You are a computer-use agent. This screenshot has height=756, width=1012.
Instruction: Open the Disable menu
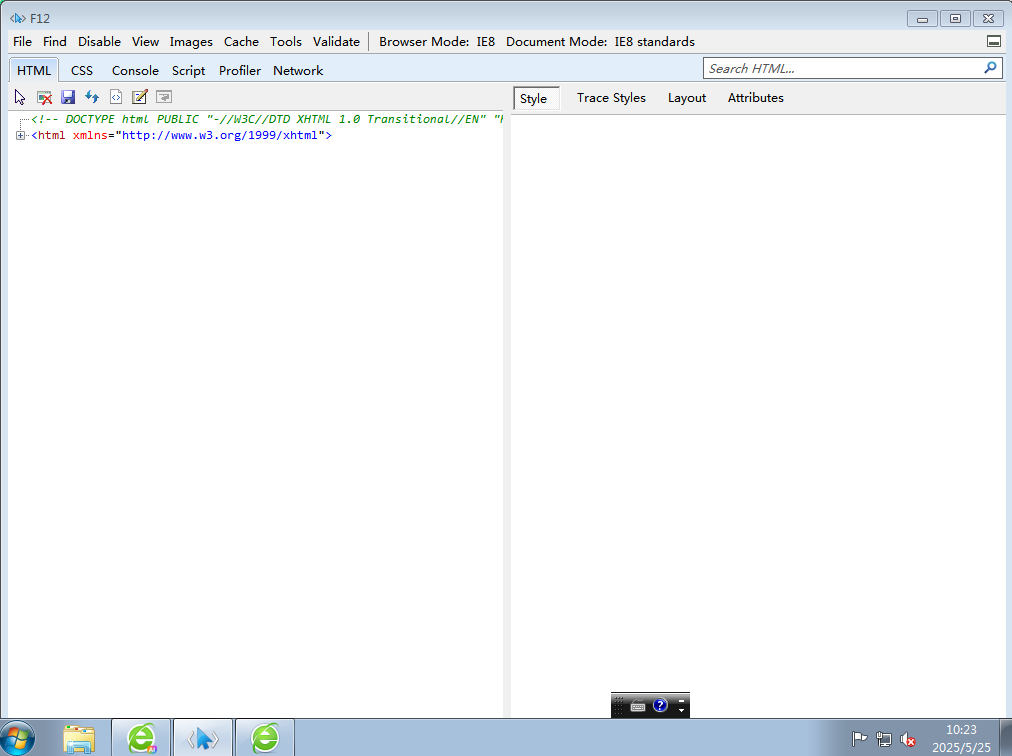pos(99,42)
